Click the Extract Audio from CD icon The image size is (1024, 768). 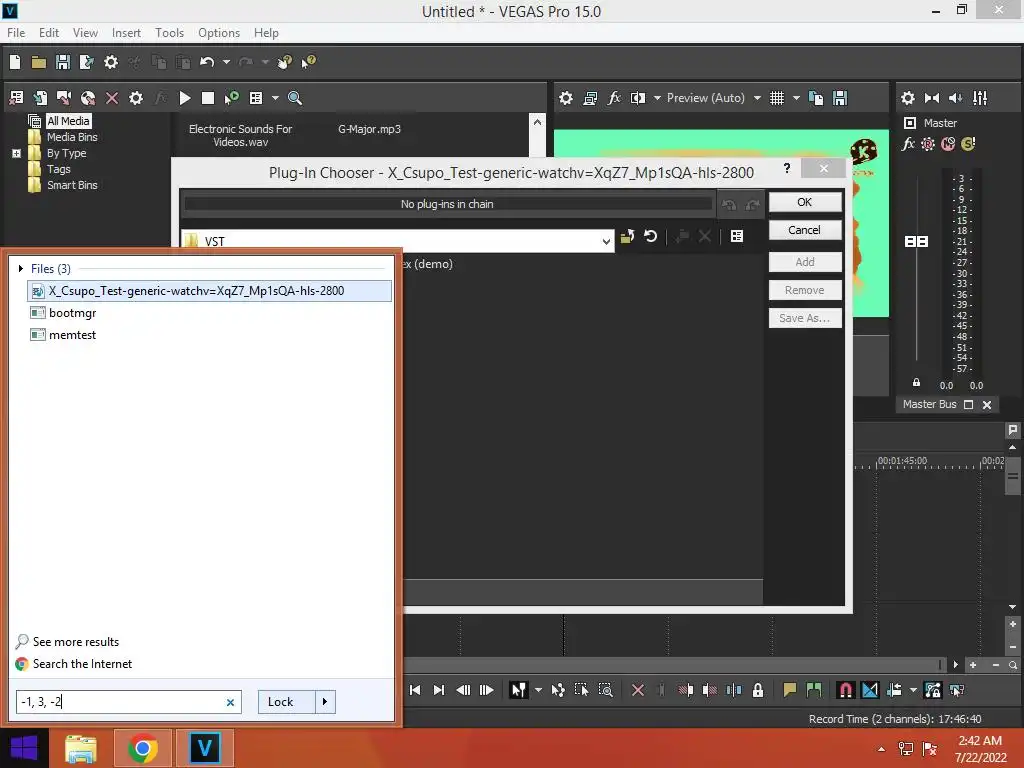[88, 98]
